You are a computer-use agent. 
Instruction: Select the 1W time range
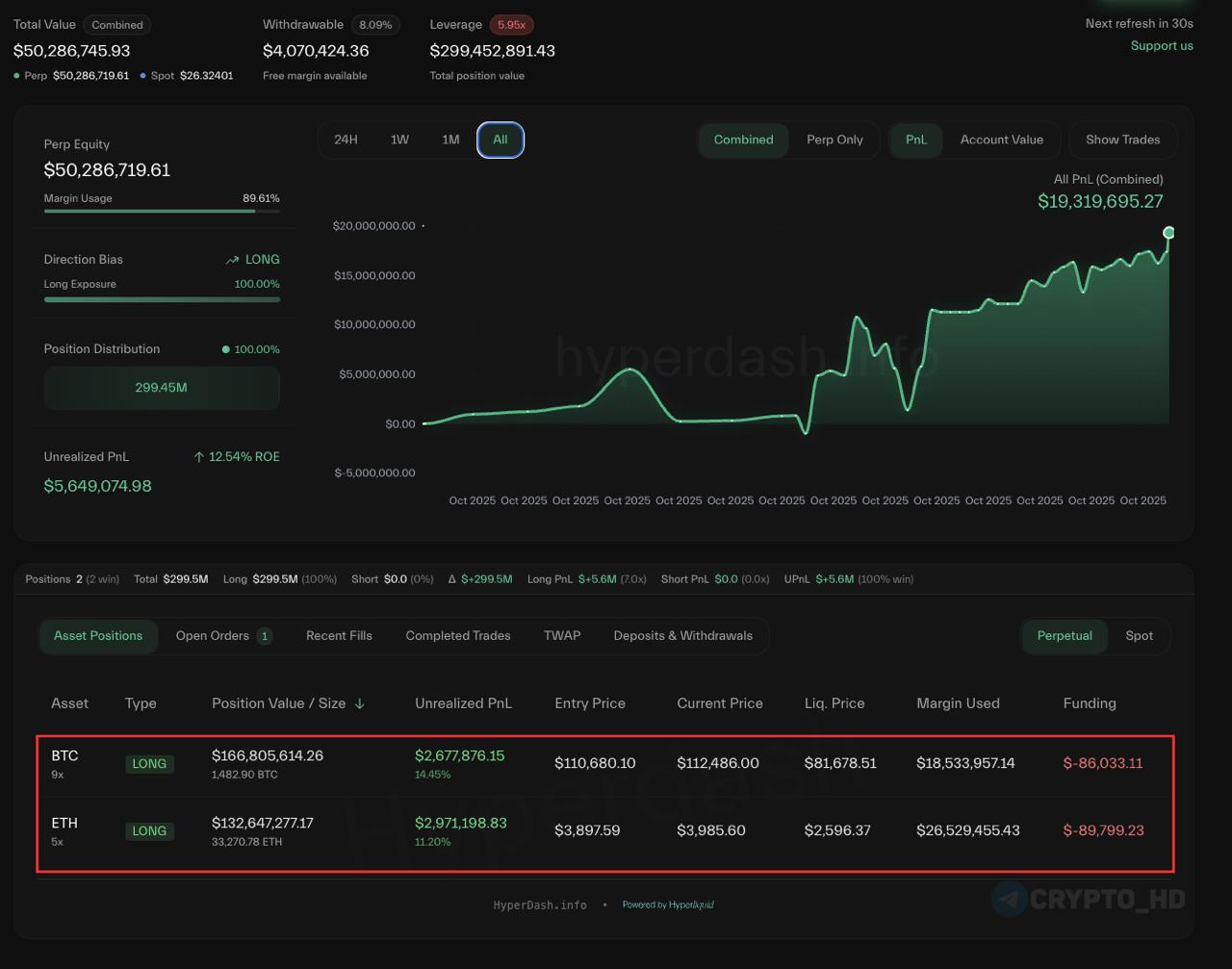(x=399, y=140)
